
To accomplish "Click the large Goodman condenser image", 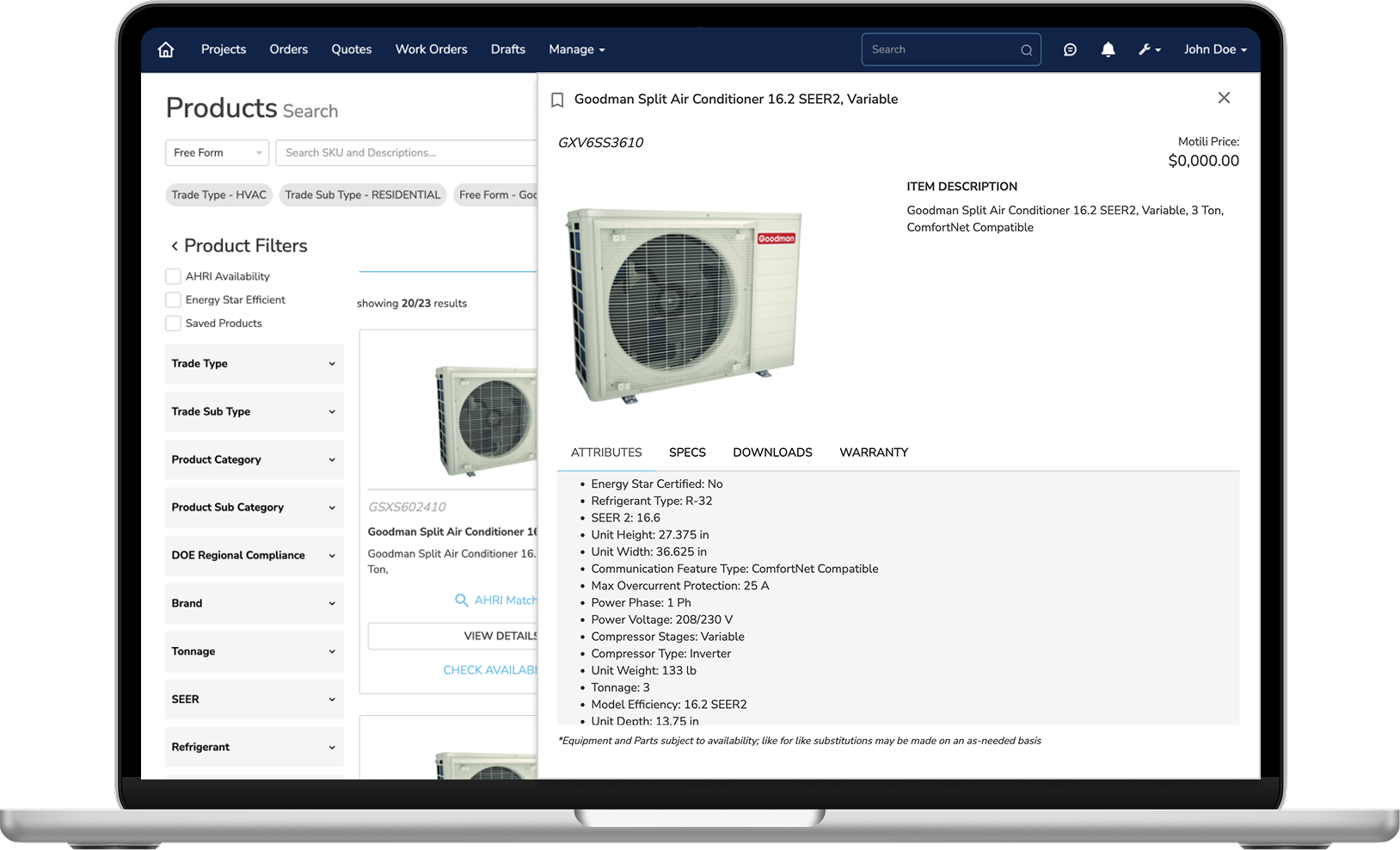I will (685, 306).
